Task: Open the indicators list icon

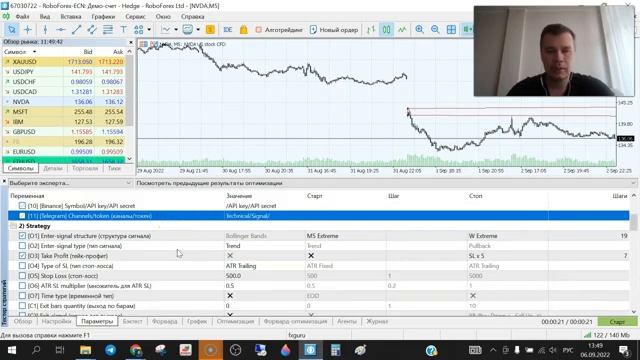Action: (166, 29)
